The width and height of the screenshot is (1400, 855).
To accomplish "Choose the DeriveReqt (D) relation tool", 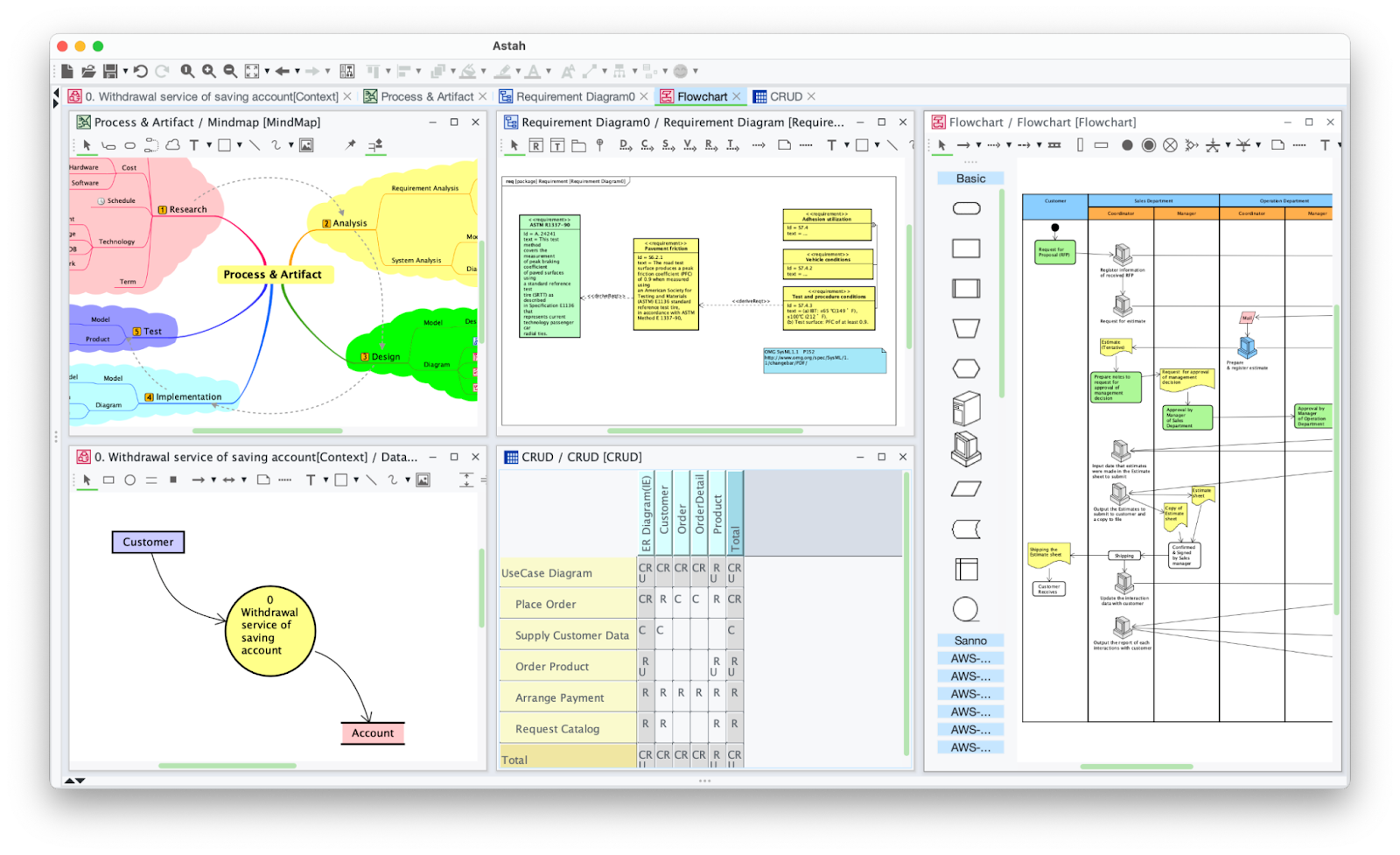I will point(626,145).
